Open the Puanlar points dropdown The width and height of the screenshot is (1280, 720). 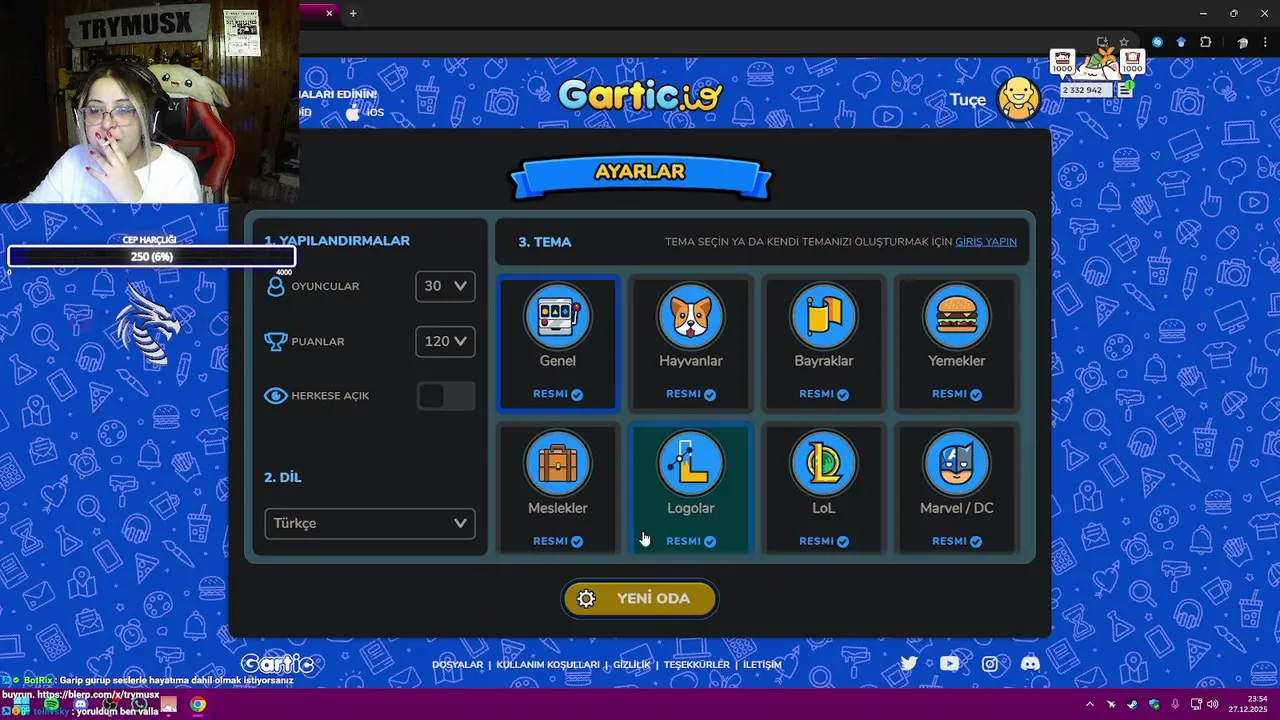(x=445, y=341)
